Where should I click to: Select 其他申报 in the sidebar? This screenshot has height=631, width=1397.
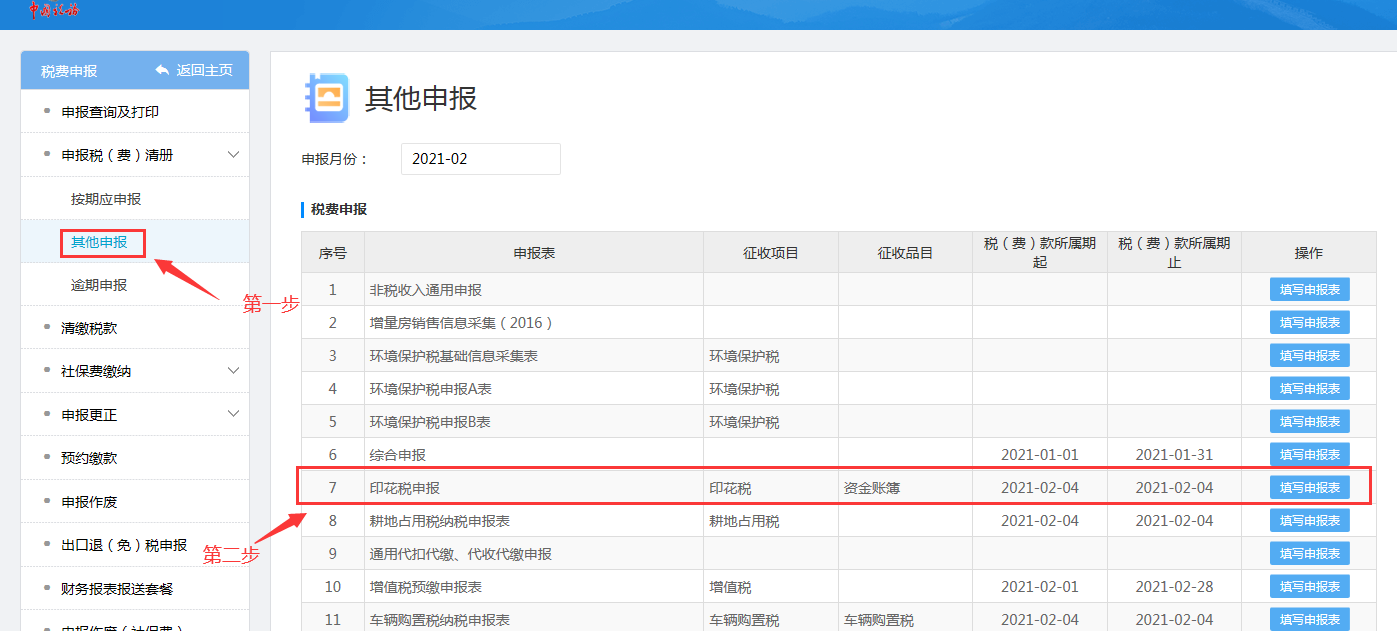tap(99, 242)
